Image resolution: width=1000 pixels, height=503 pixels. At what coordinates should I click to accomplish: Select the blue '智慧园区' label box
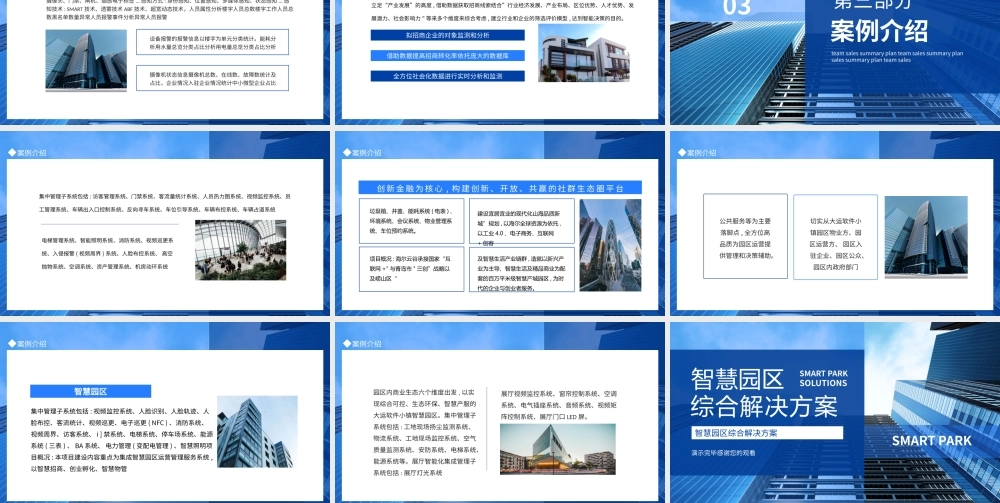click(91, 391)
